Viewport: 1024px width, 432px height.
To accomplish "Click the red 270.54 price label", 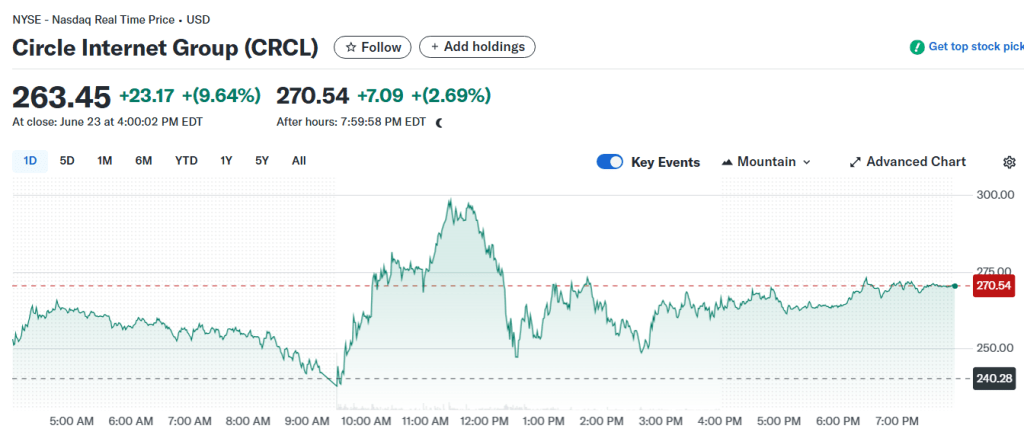I will pos(993,286).
